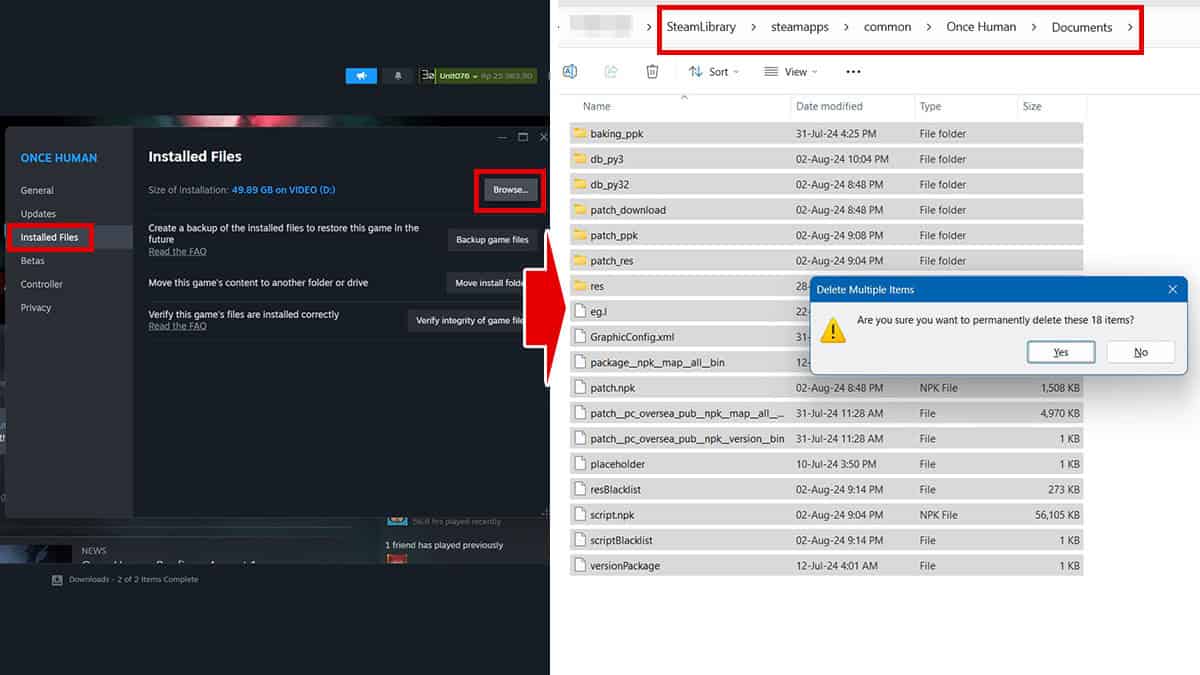Image resolution: width=1200 pixels, height=675 pixels.
Task: Open the Sort dropdown in File Explorer
Action: (715, 71)
